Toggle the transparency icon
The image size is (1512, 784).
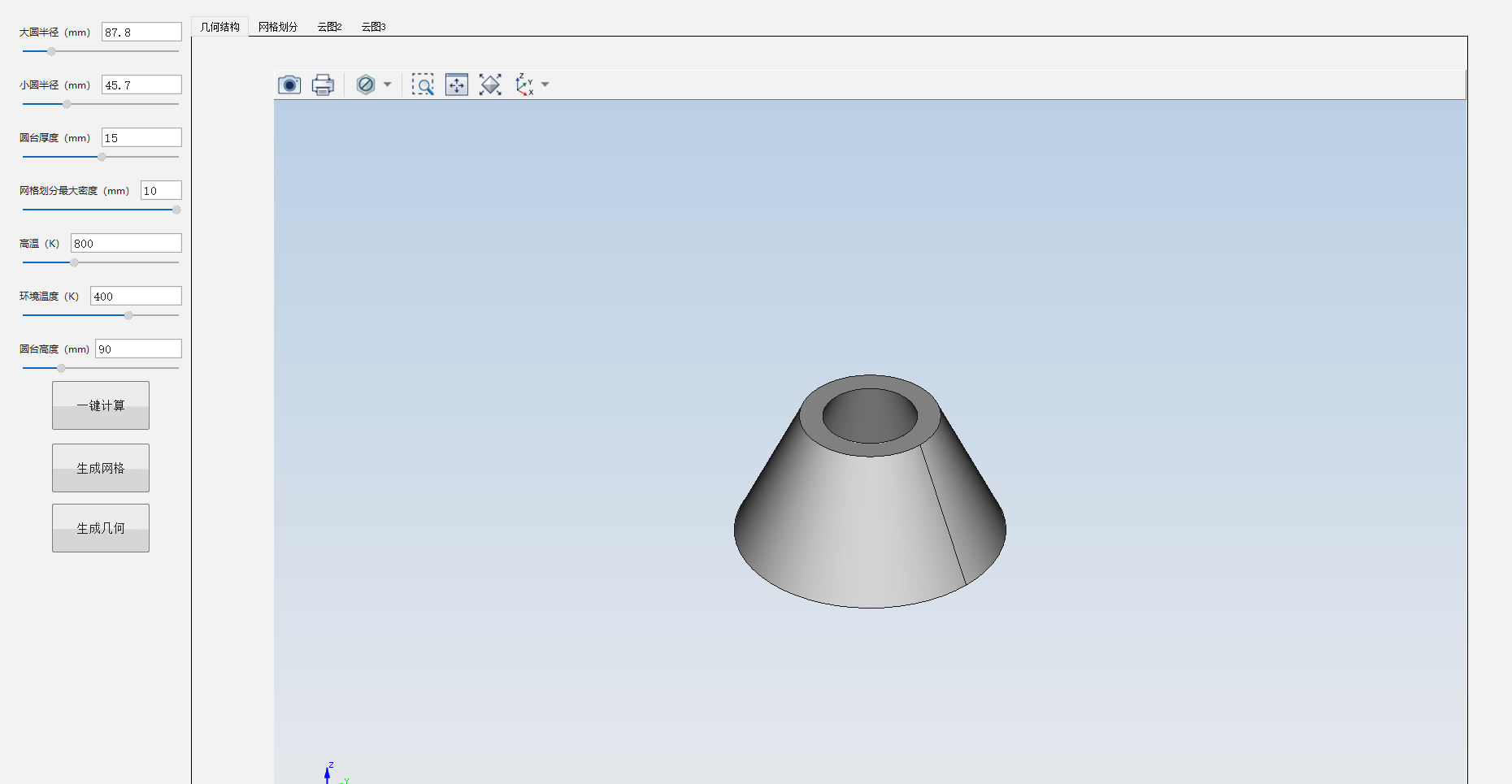pyautogui.click(x=366, y=84)
